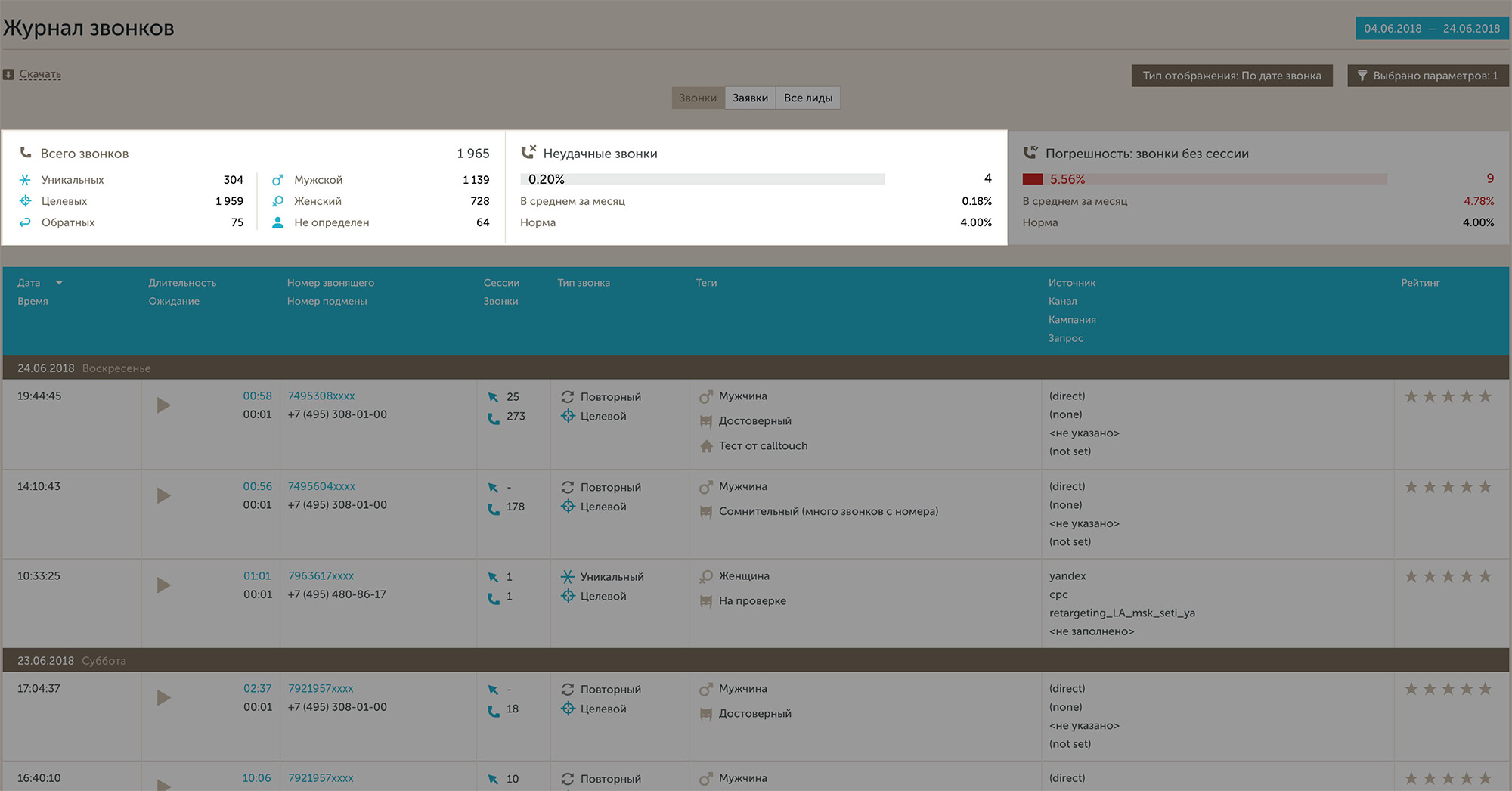Click the 24.06.2018 Воскресенье date group header
1512x791 pixels.
(x=756, y=368)
